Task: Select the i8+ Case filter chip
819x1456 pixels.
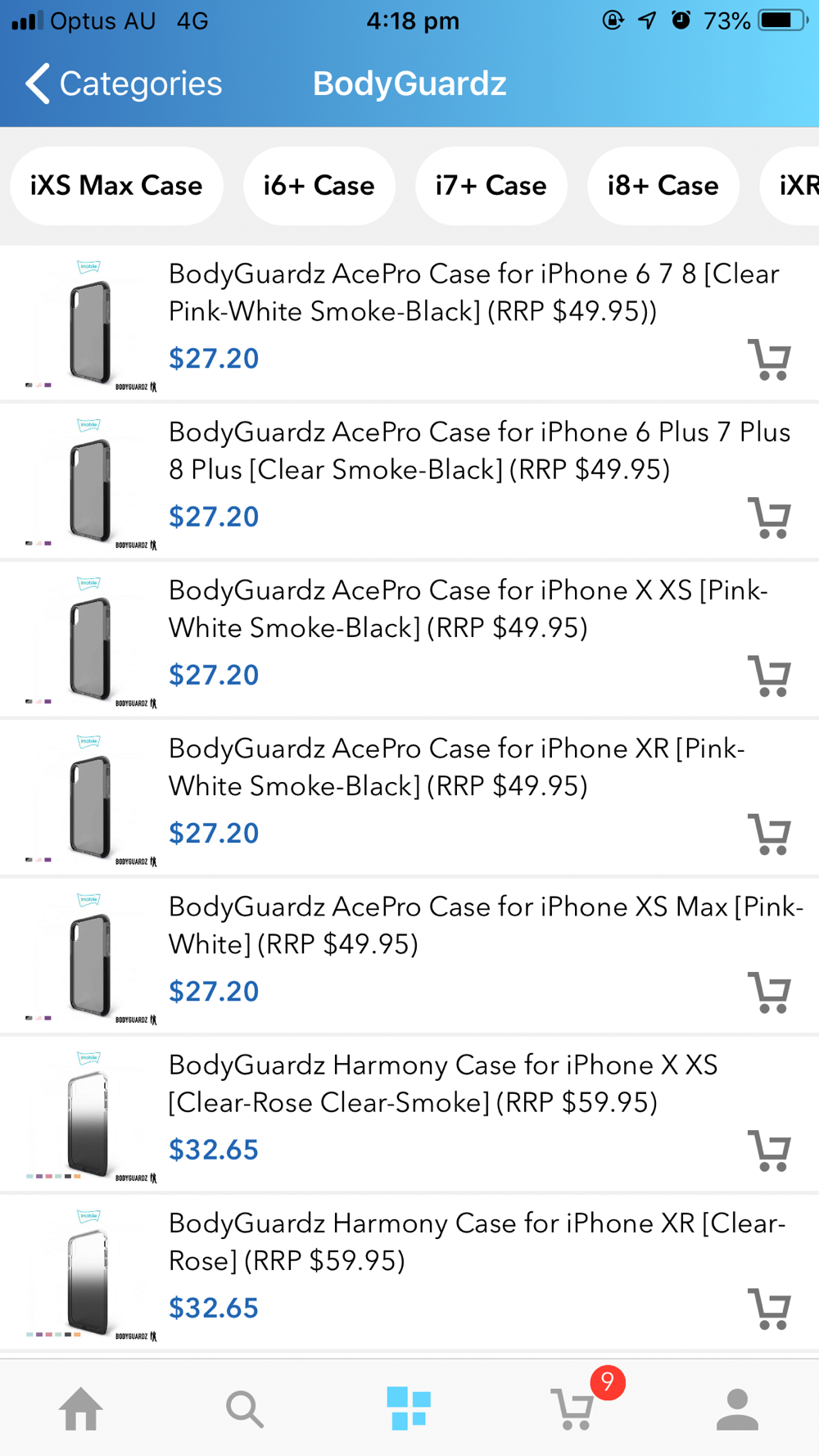Action: [x=663, y=186]
